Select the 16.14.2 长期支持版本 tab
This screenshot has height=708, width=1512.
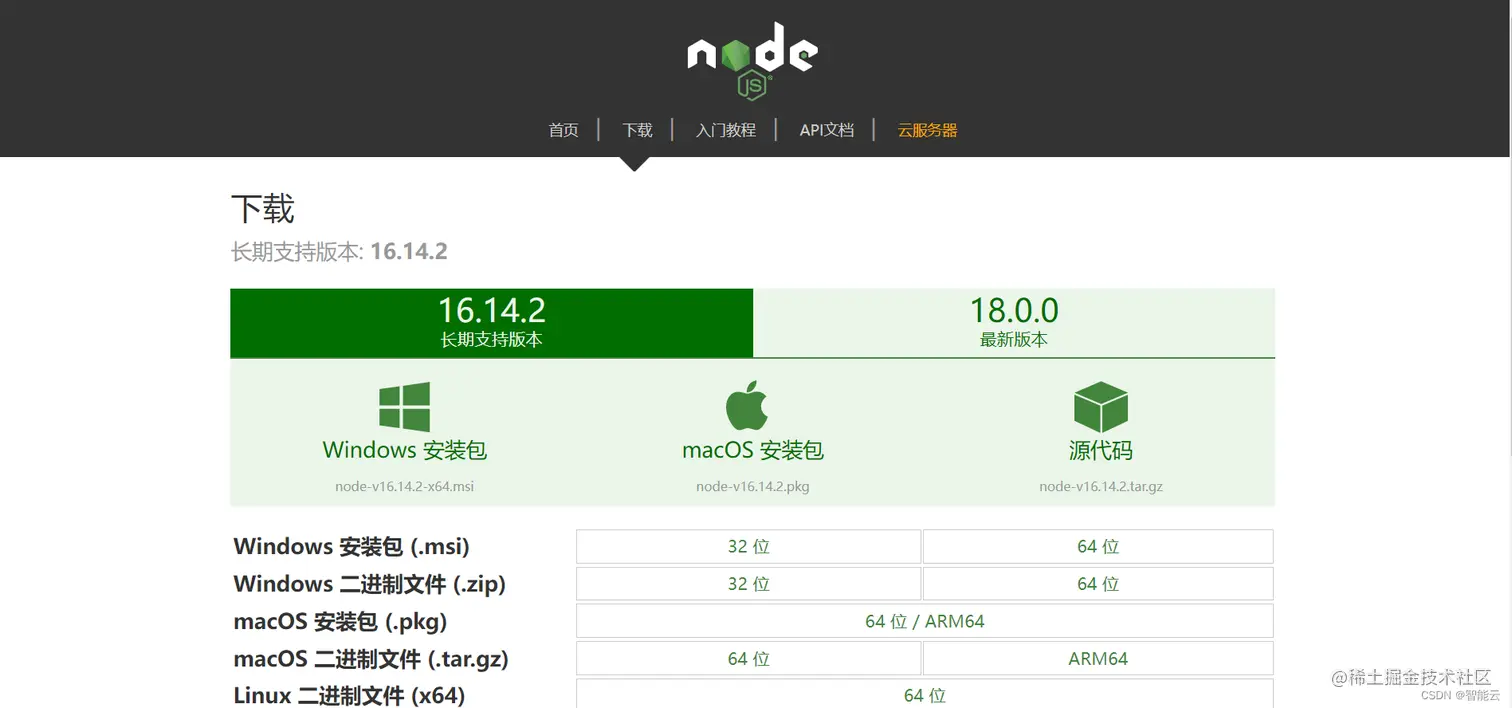click(x=491, y=323)
